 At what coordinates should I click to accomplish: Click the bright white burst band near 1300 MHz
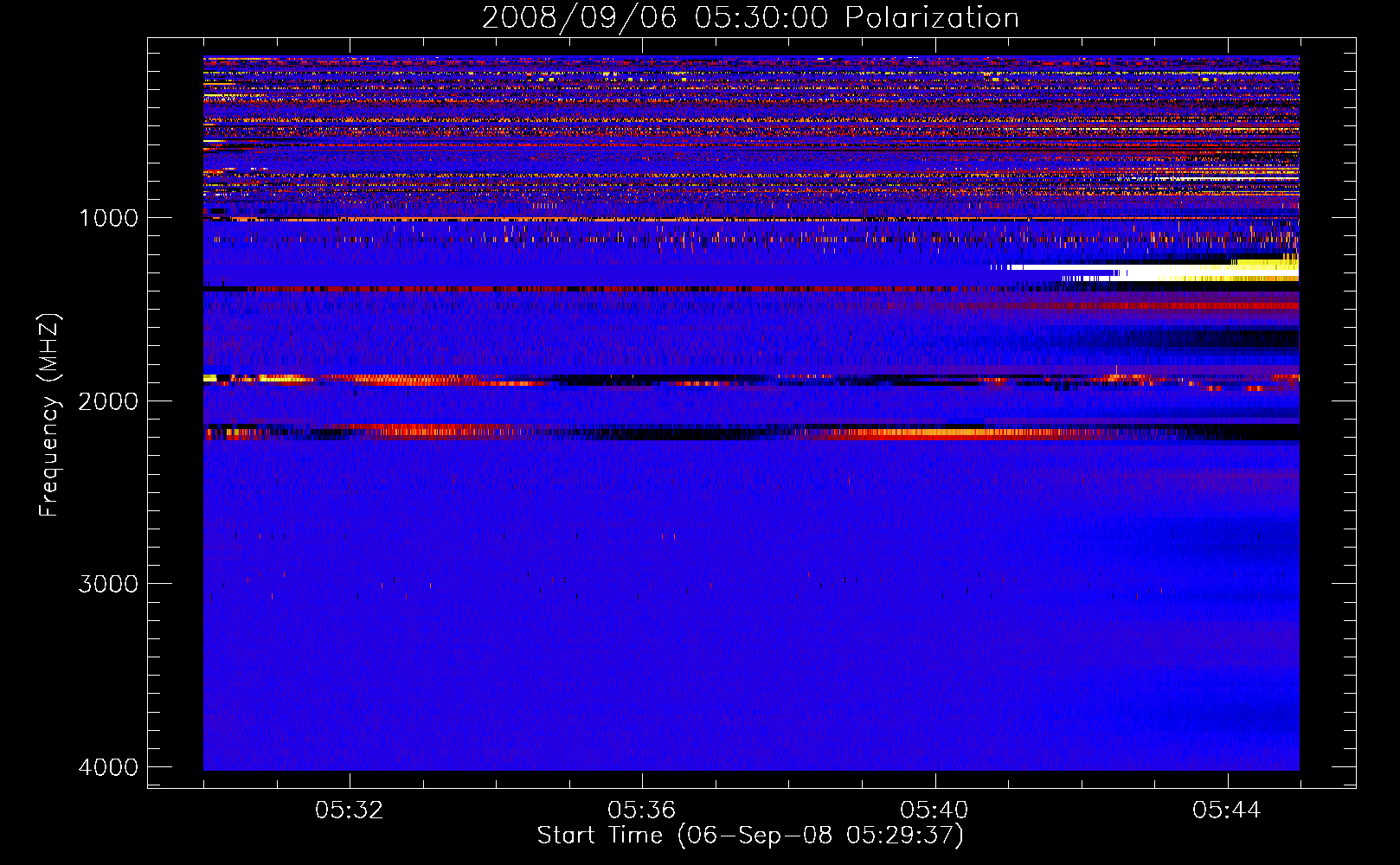(1144, 272)
